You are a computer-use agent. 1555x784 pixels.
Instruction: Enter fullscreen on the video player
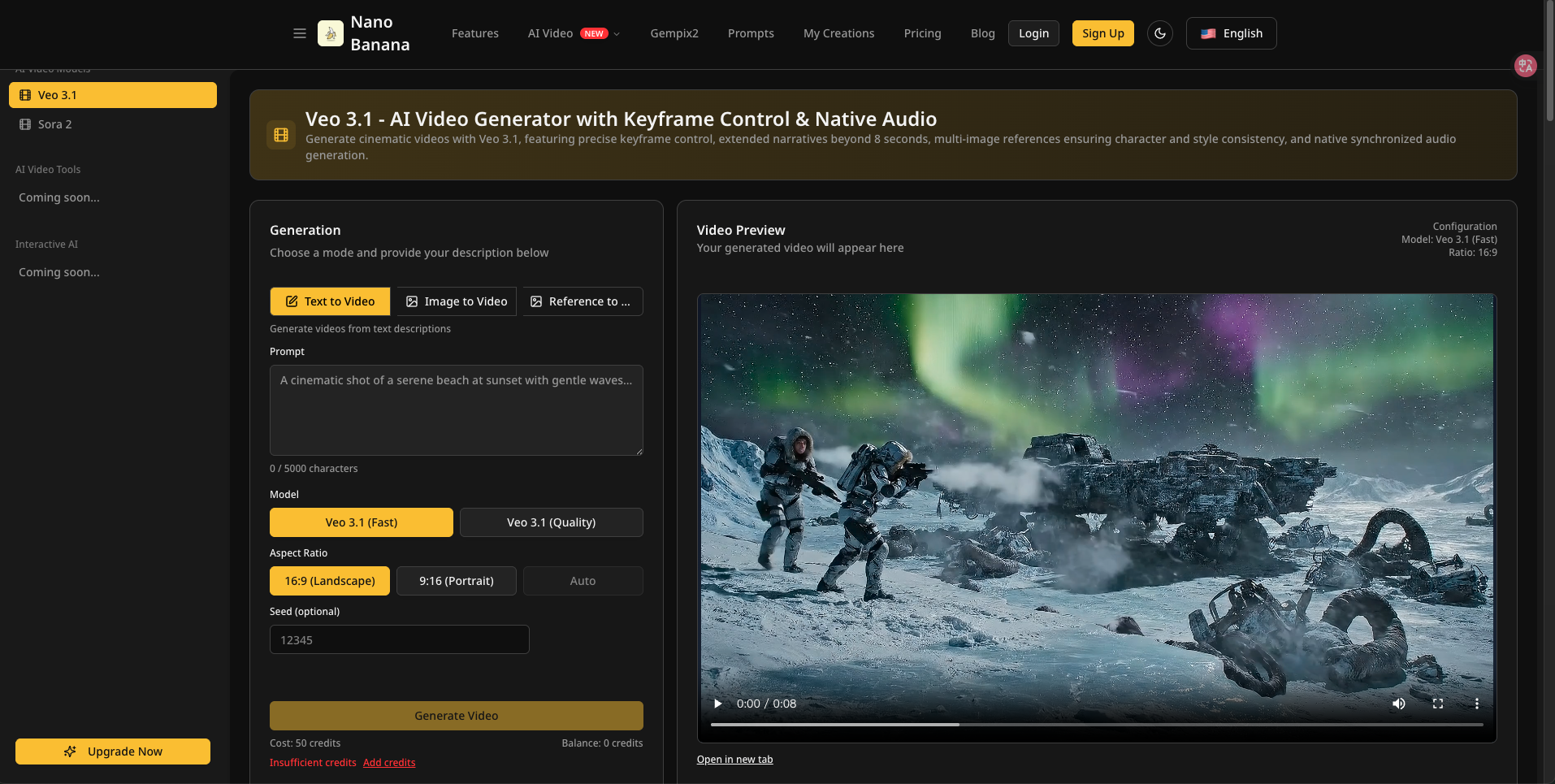pos(1437,704)
